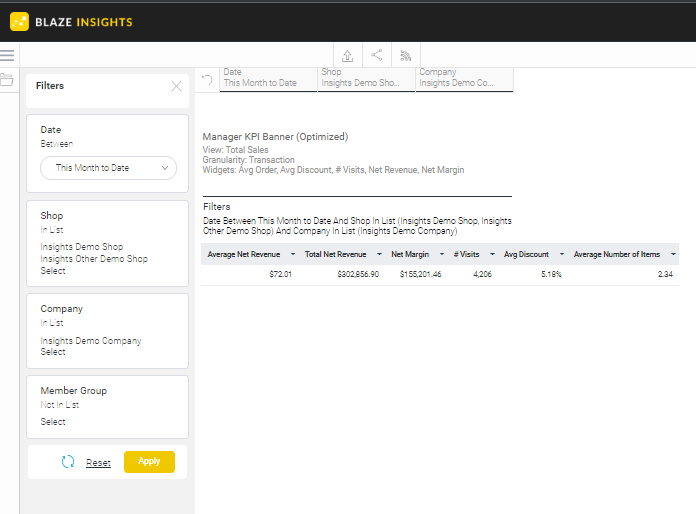The height and width of the screenshot is (514, 696).
Task: Click the Average Number of Items header
Action: (617, 254)
